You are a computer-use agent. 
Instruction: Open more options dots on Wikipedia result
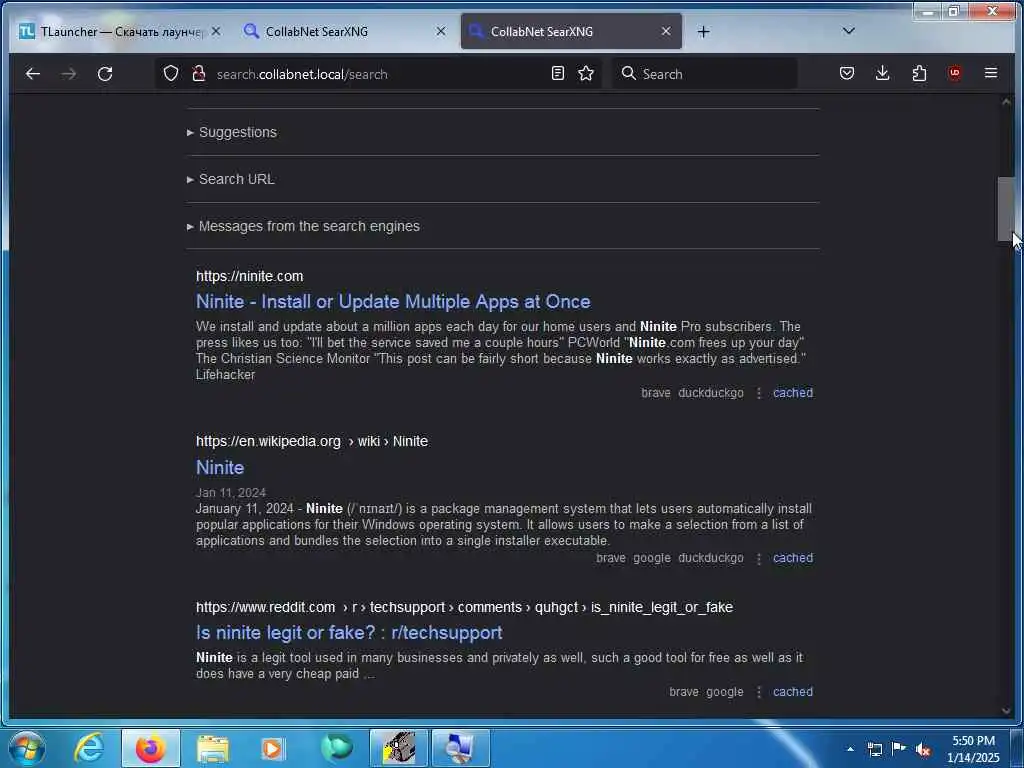click(759, 558)
